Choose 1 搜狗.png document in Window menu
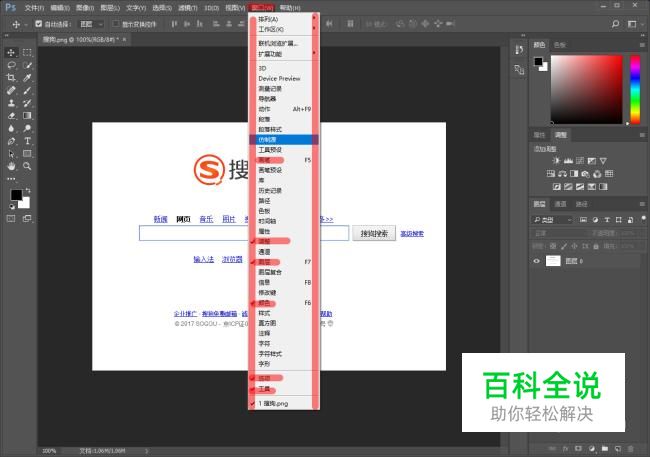 [x=284, y=403]
